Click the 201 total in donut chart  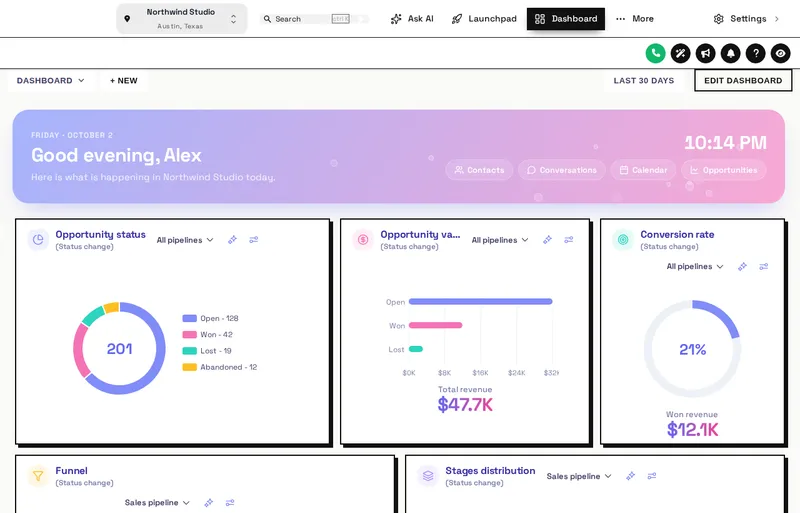pos(119,349)
